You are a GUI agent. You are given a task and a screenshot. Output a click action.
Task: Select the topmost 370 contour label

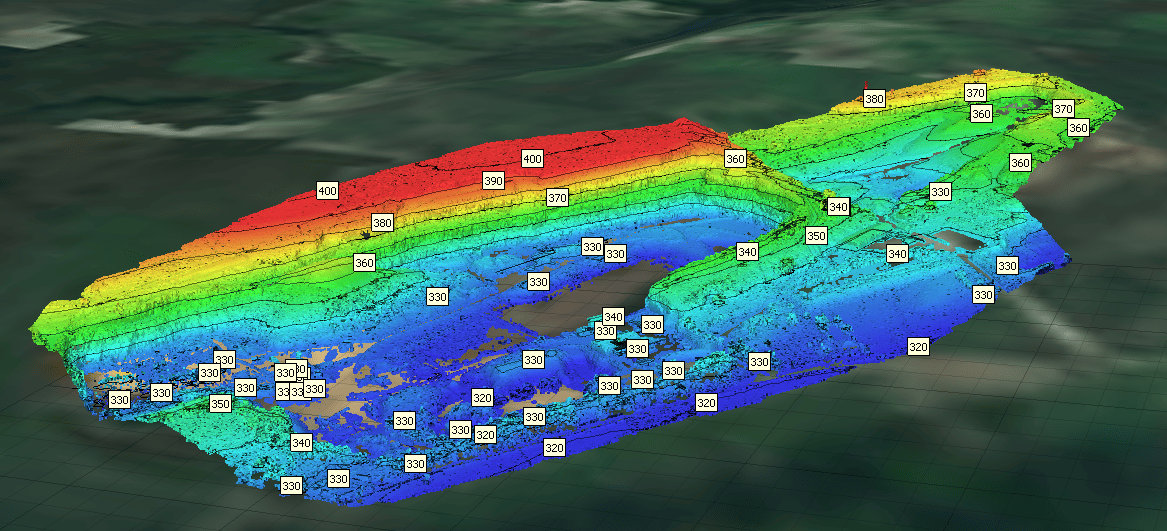pyautogui.click(x=975, y=93)
